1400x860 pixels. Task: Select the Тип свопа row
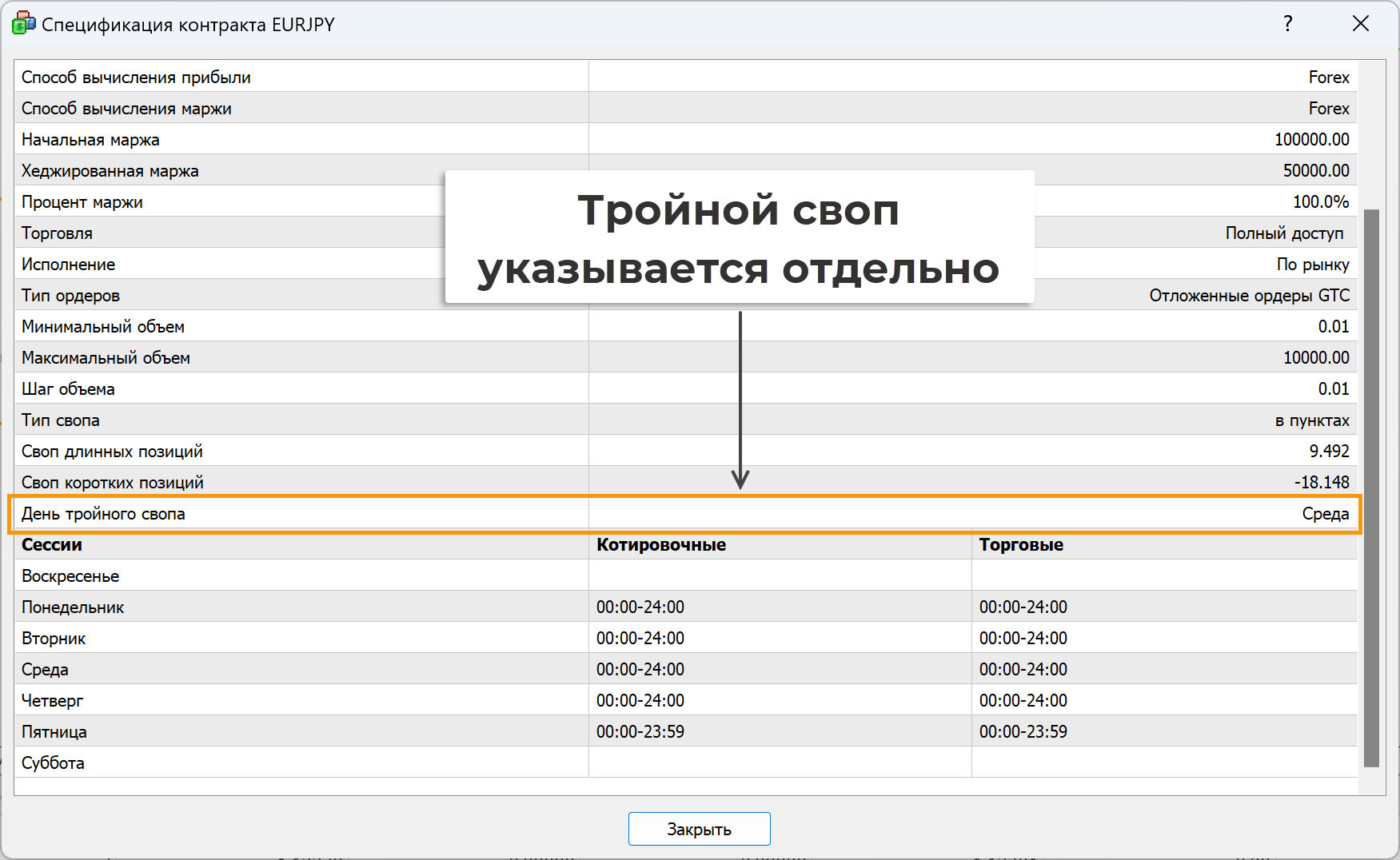[x=61, y=420]
